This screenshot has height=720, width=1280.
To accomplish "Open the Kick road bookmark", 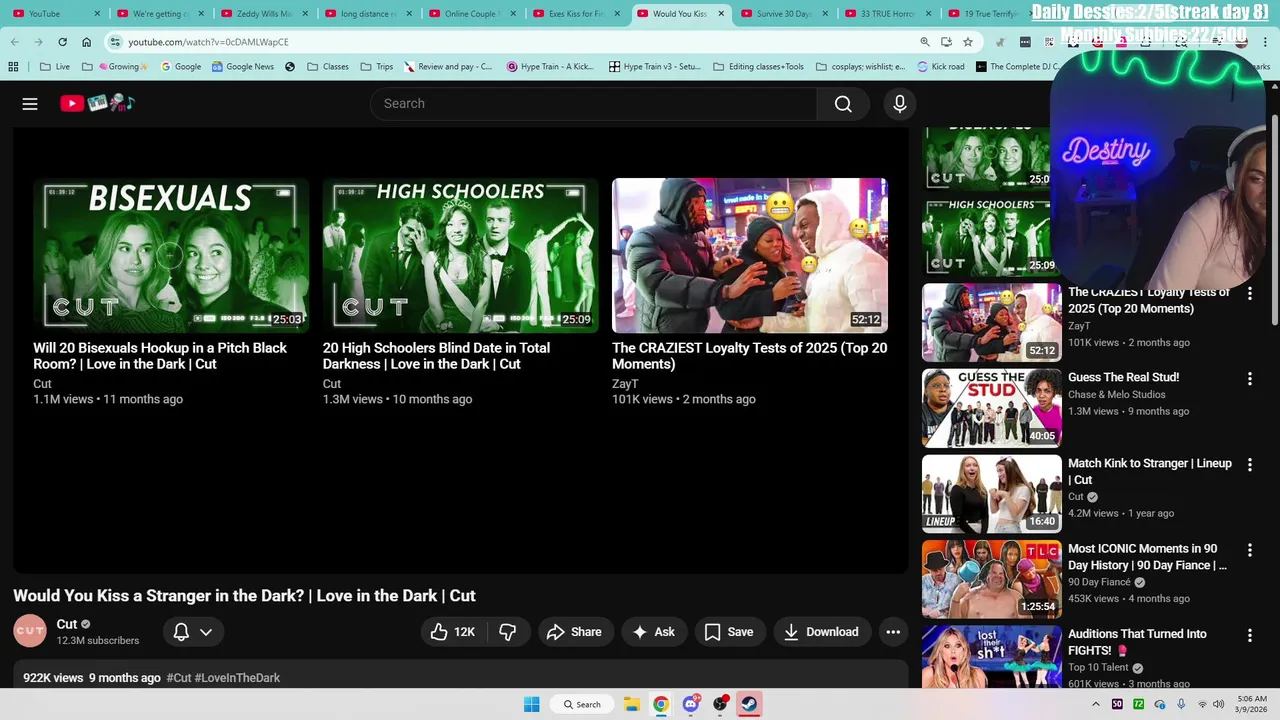I will (940, 67).
